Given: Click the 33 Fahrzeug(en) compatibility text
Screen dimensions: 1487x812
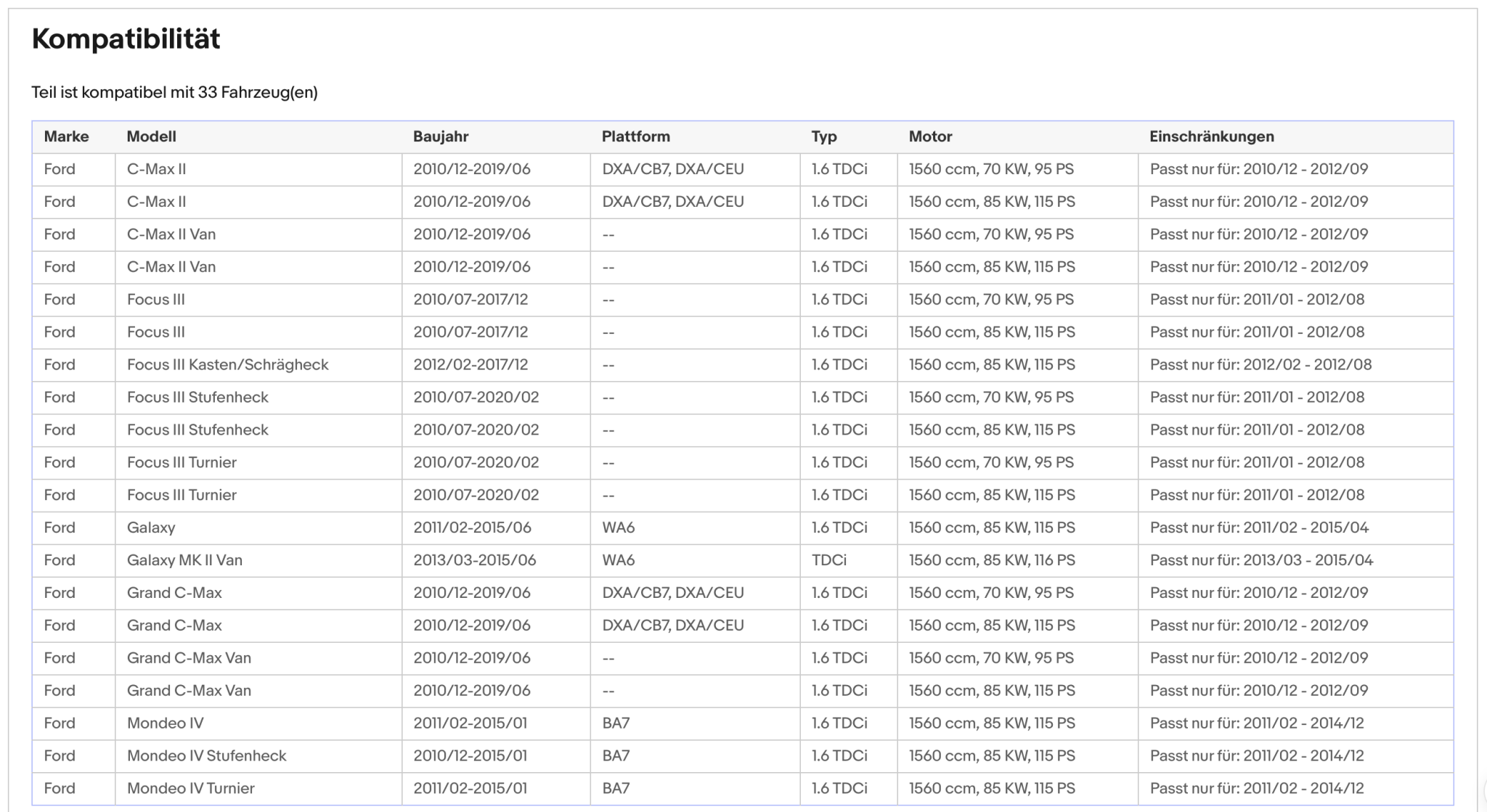Looking at the screenshot, I should (x=258, y=92).
